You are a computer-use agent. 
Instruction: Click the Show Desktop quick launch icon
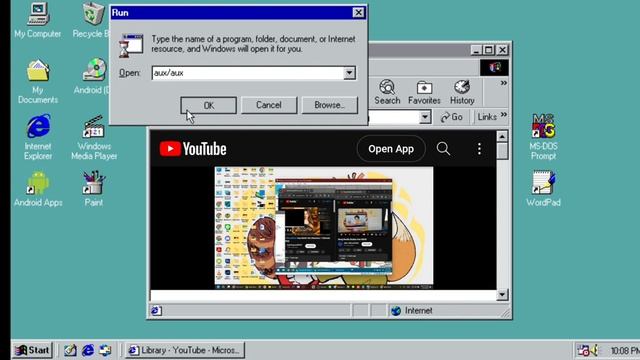[70, 350]
